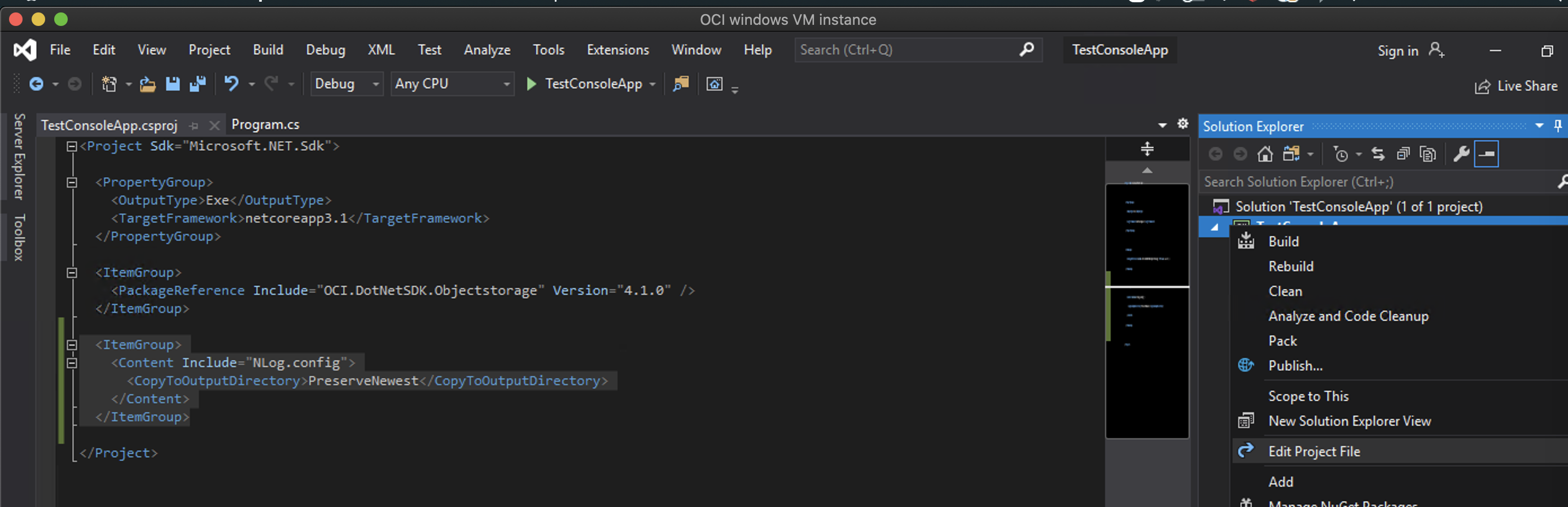Viewport: 1568px width, 507px height.
Task: Click the Collapse All icon in Solution Explorer
Action: pyautogui.click(x=1403, y=155)
